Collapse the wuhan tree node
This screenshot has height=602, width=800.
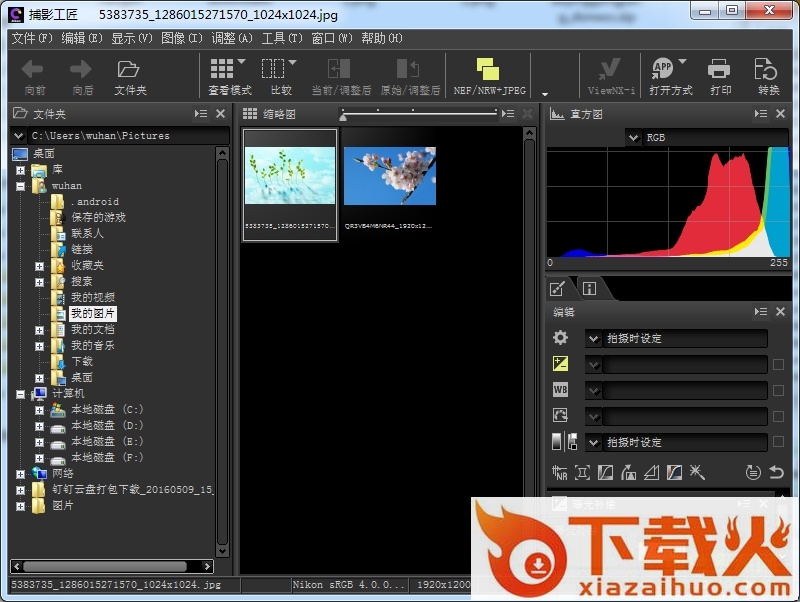click(20, 186)
